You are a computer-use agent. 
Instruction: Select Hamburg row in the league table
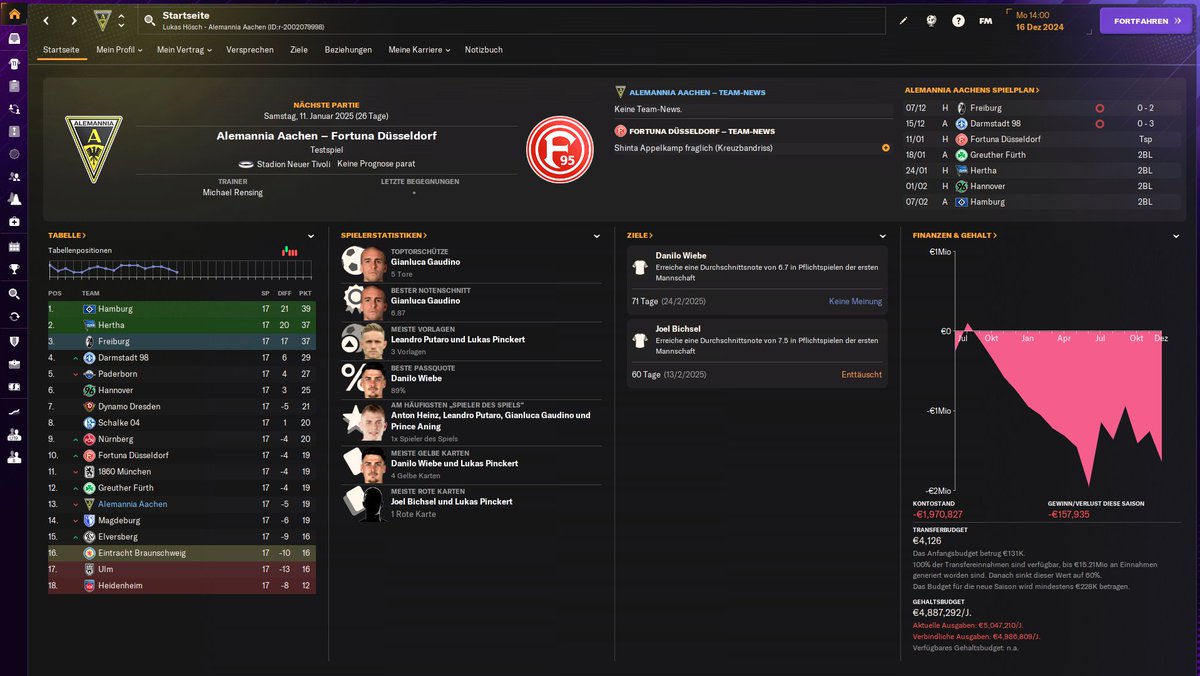point(182,309)
